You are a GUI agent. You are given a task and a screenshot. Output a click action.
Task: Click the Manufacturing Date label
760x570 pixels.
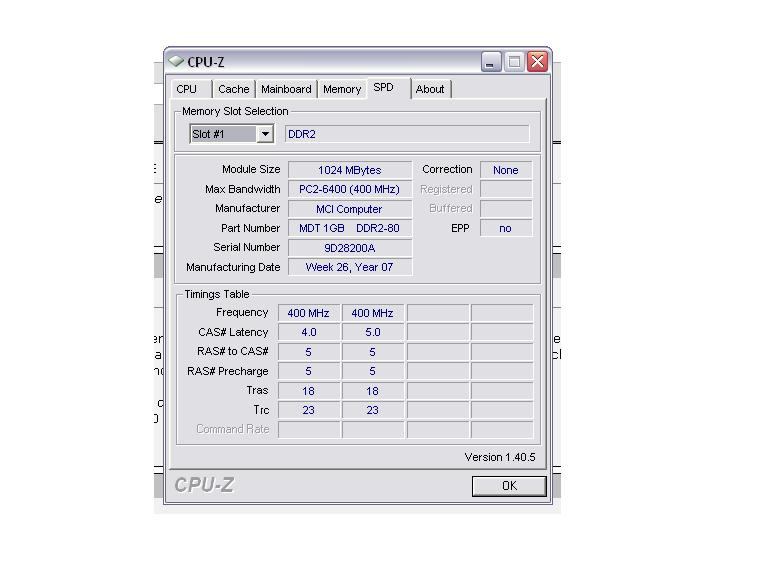pos(233,267)
